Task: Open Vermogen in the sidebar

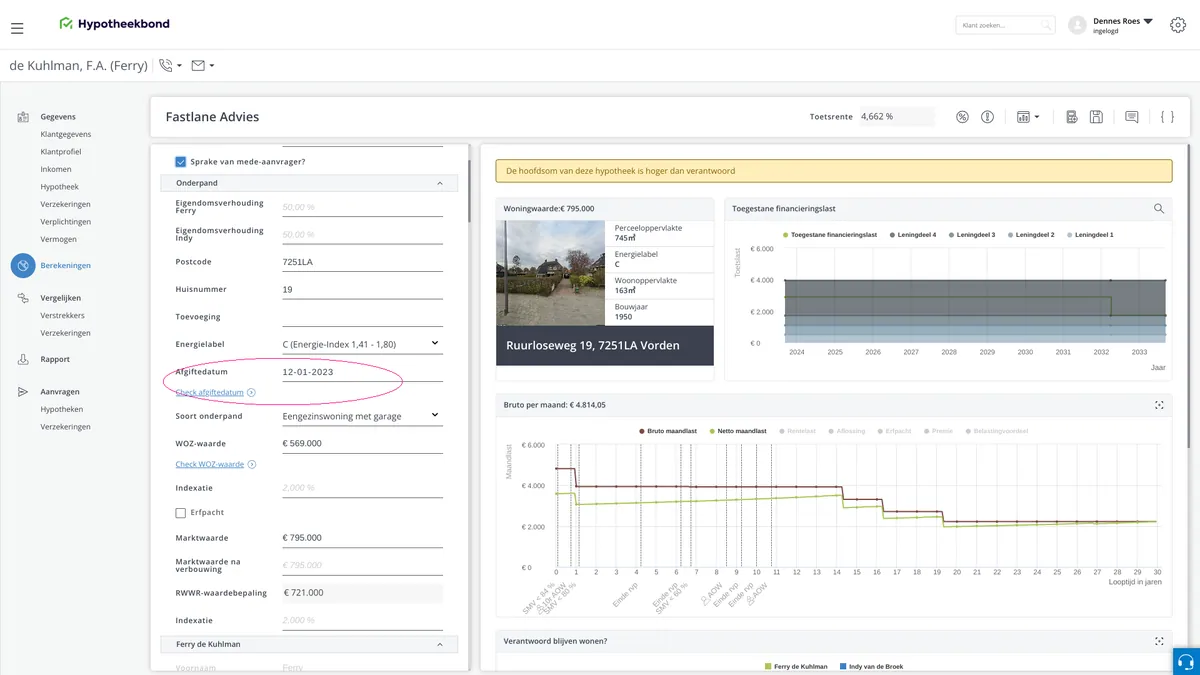Action: tap(60, 239)
